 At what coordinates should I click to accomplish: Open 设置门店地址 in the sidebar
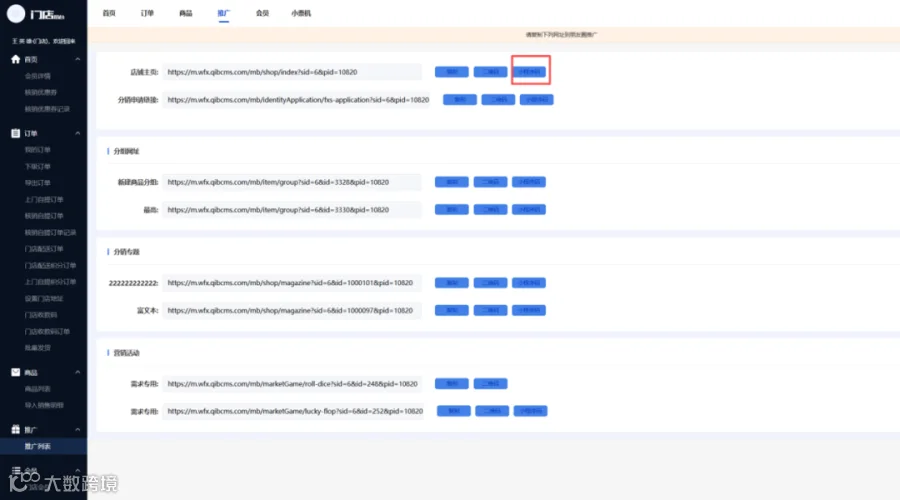(44, 299)
